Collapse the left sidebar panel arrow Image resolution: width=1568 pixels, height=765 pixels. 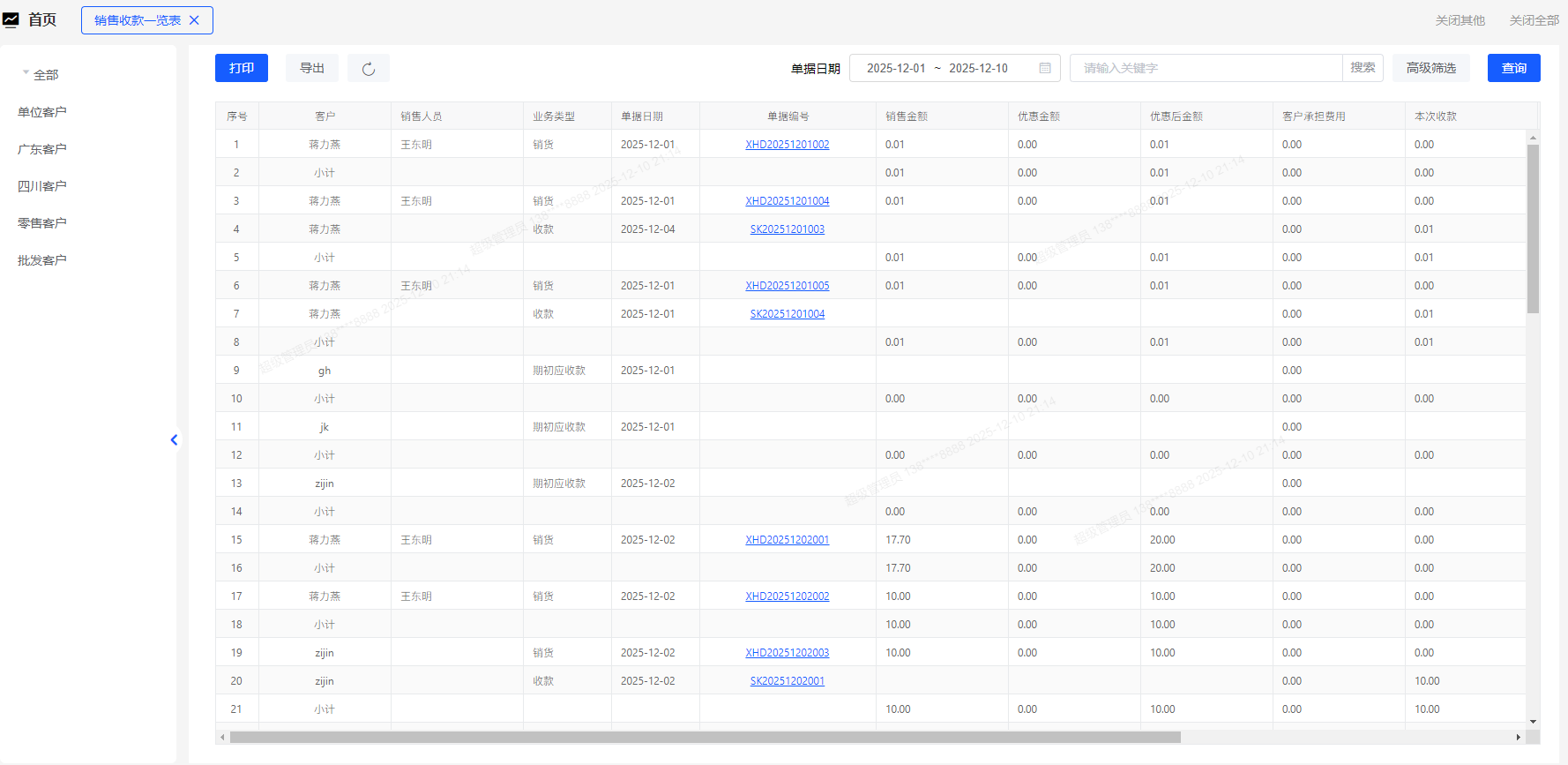click(174, 439)
